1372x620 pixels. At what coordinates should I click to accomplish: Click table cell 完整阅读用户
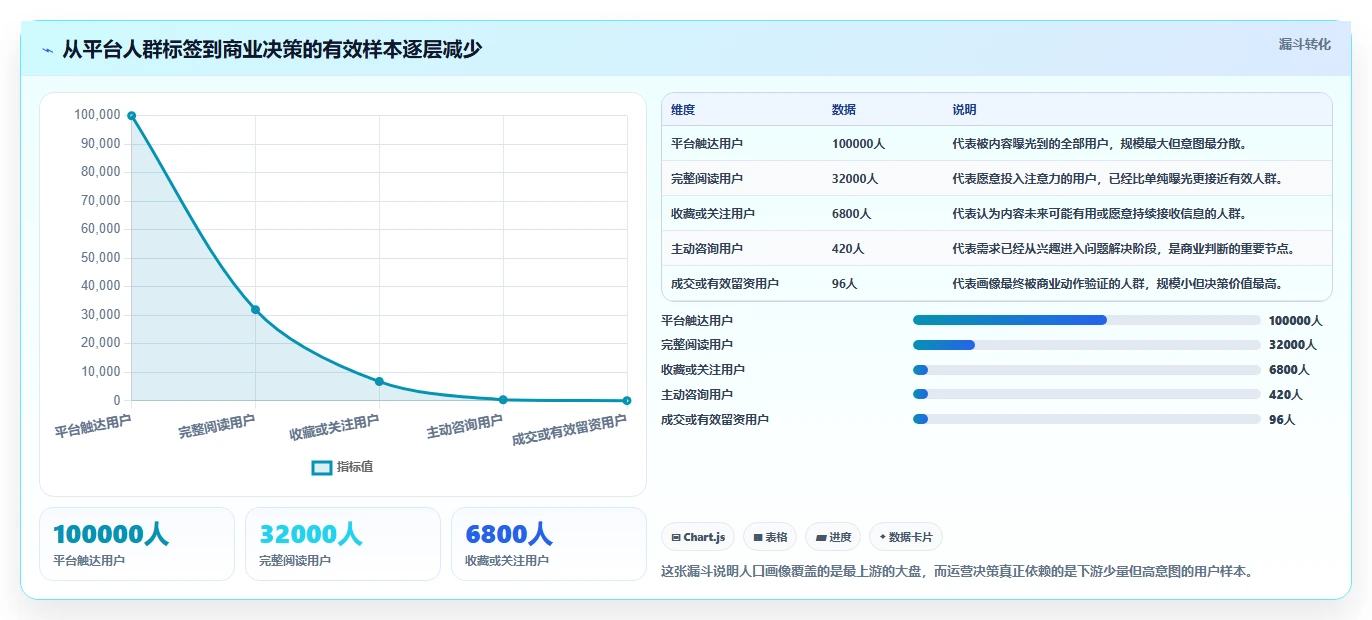[707, 179]
